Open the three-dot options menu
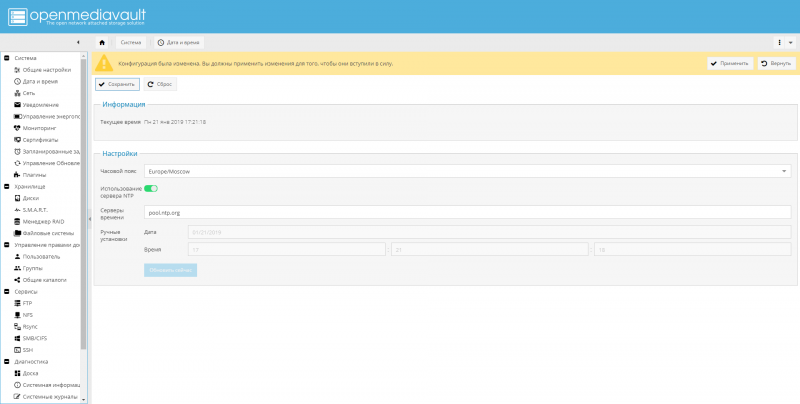 click(x=780, y=43)
